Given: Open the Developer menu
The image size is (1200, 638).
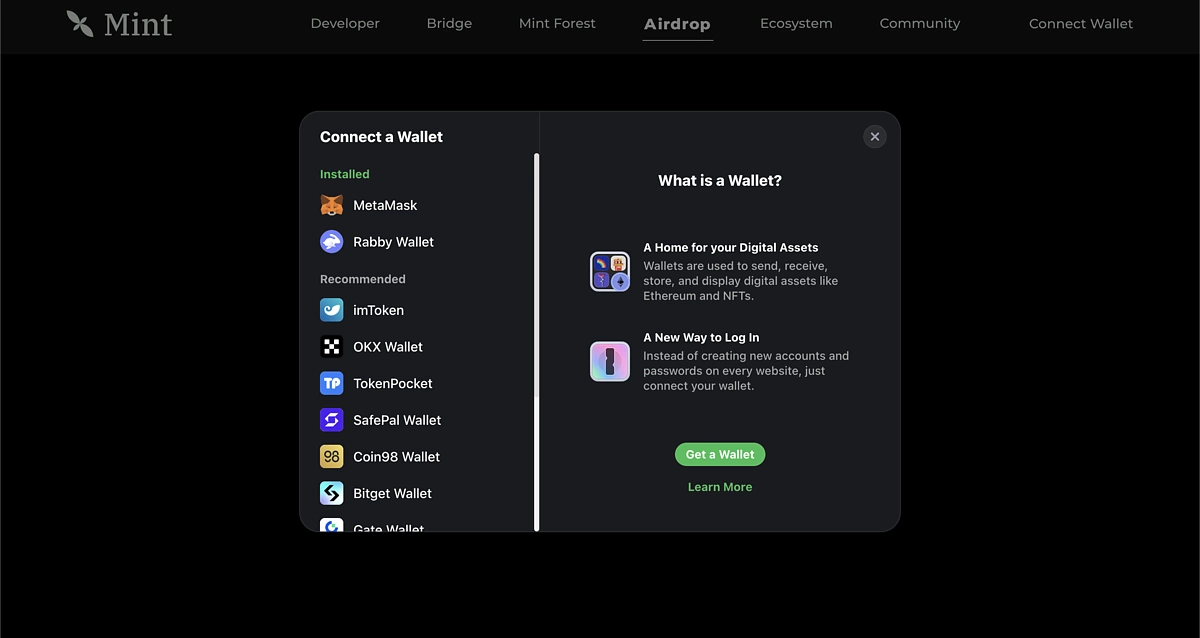Looking at the screenshot, I should pyautogui.click(x=345, y=23).
